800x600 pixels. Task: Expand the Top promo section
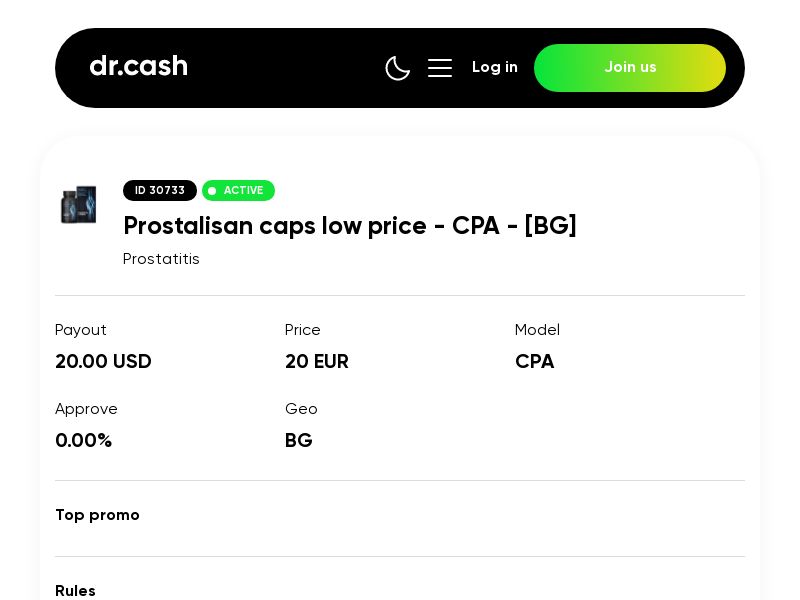97,515
